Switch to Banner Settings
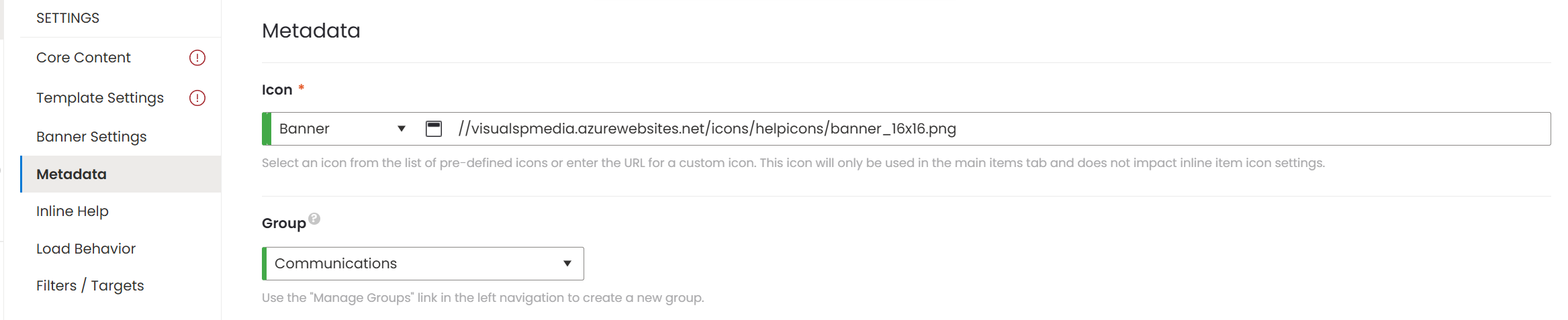1568x320 pixels. 91,137
